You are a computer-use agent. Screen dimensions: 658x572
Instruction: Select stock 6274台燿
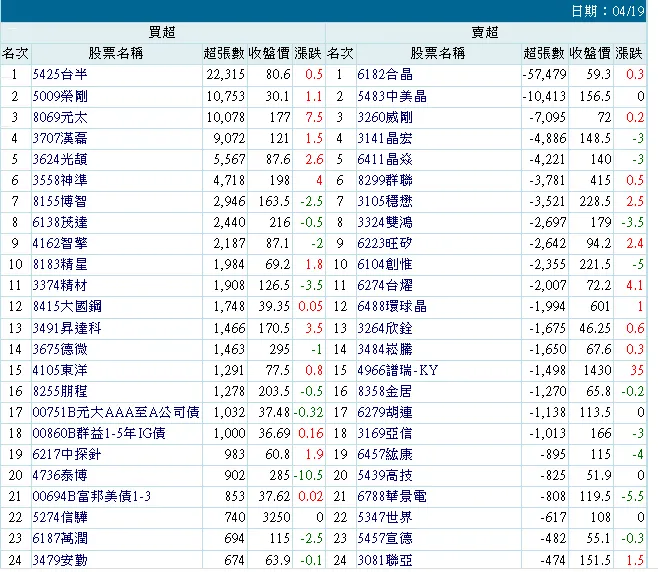(385, 285)
